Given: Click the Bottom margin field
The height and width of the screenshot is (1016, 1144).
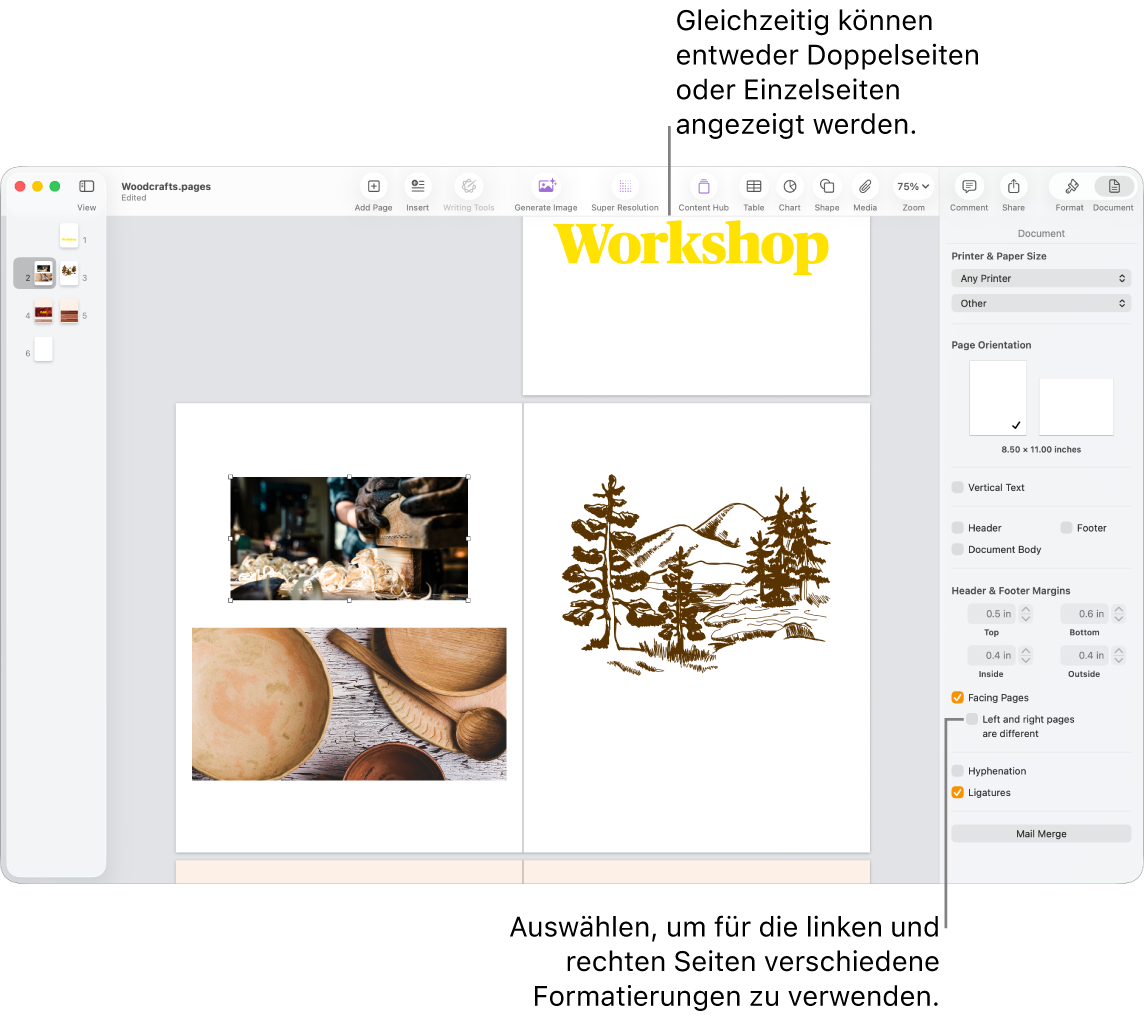Looking at the screenshot, I should tap(1085, 614).
